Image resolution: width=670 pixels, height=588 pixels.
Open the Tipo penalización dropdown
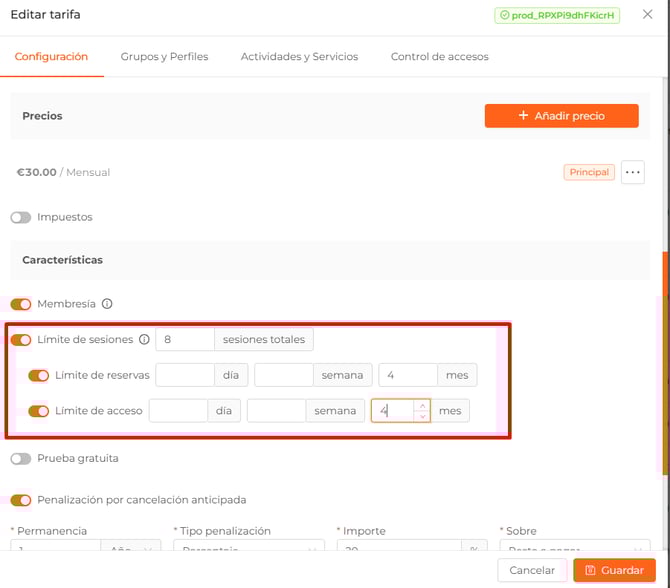(248, 549)
